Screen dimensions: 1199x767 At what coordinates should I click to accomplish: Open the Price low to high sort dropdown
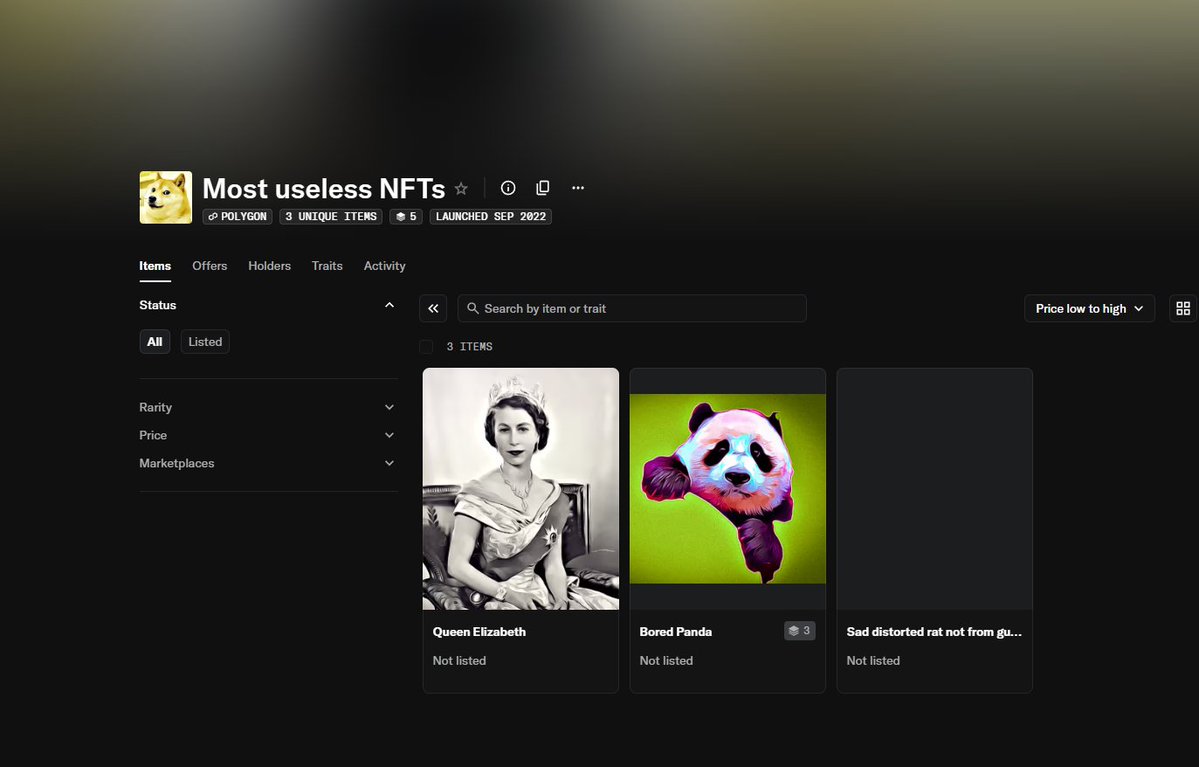(x=1089, y=308)
